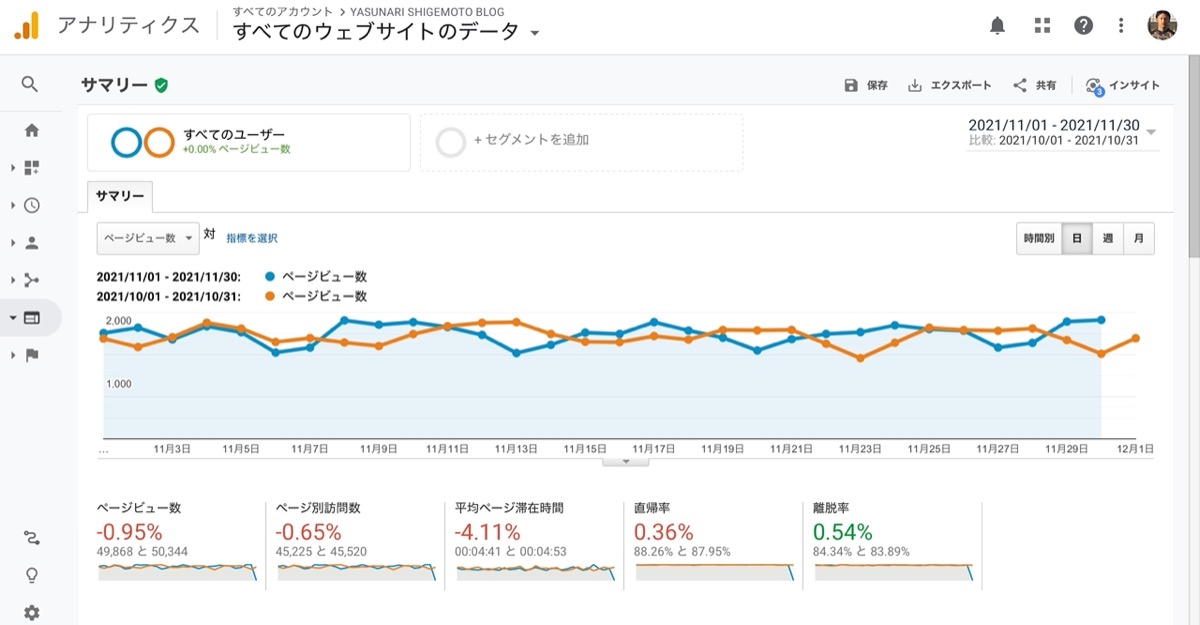The height and width of the screenshot is (625, 1200).
Task: Select the ページビュー数 scorecard showing -0.95%
Action: point(176,545)
